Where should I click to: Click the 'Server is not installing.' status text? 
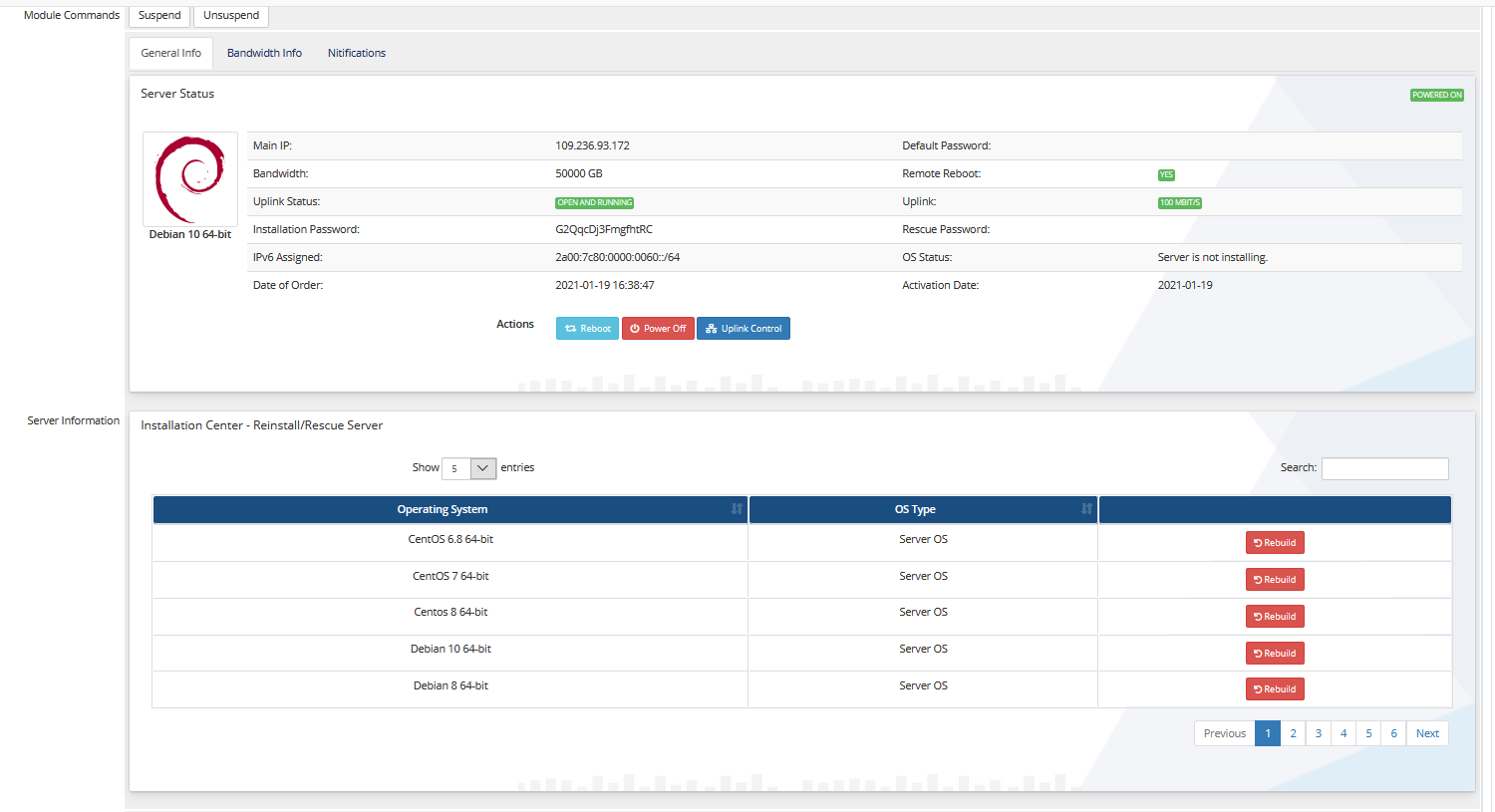tap(1213, 257)
